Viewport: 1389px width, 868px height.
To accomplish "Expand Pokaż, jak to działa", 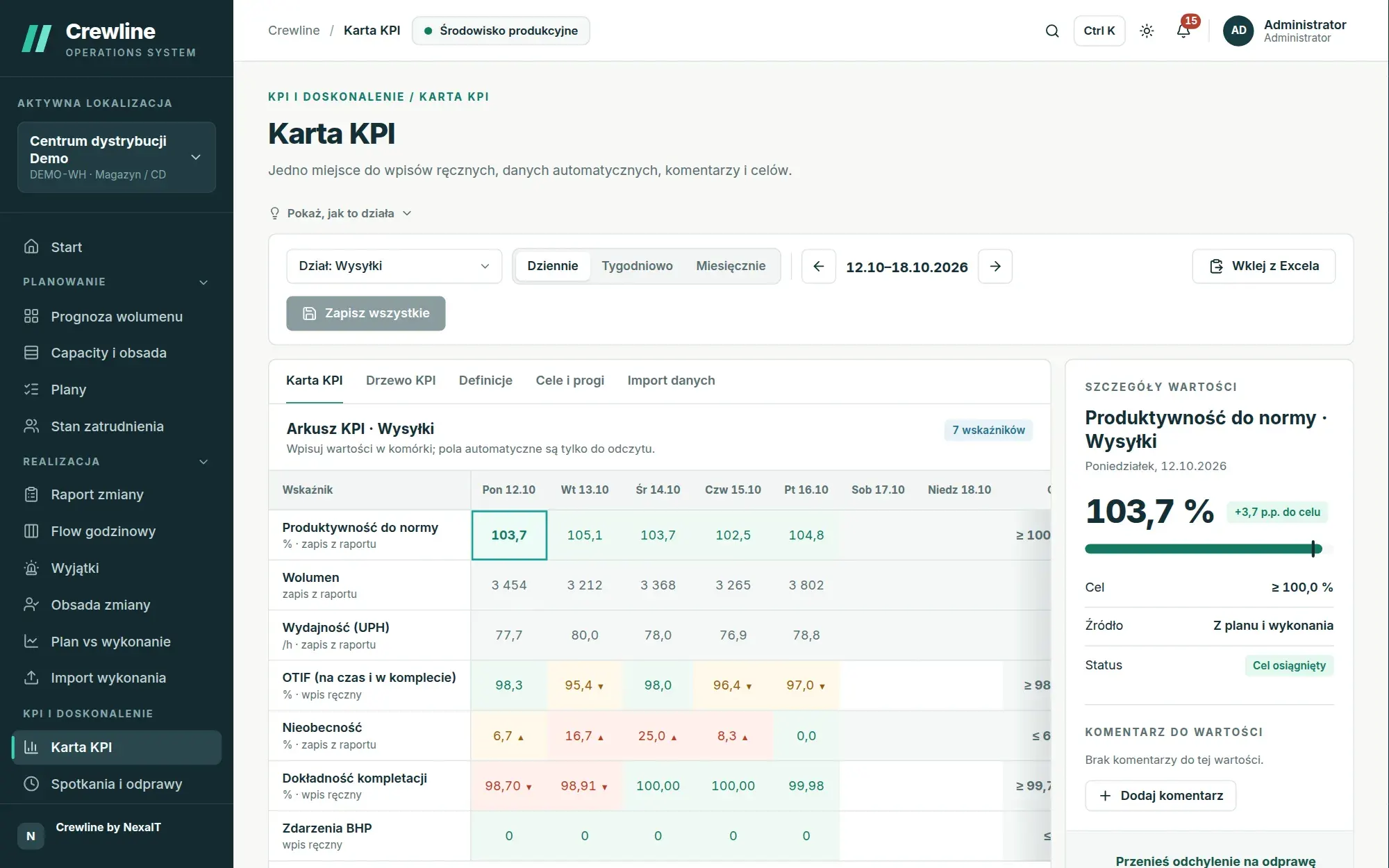I will click(340, 213).
